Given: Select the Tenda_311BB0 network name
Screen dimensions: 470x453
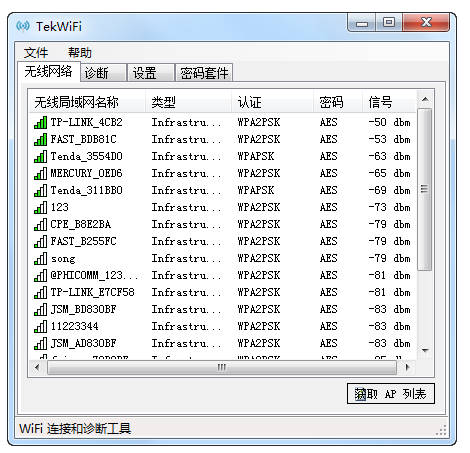Looking at the screenshot, I should [86, 190].
